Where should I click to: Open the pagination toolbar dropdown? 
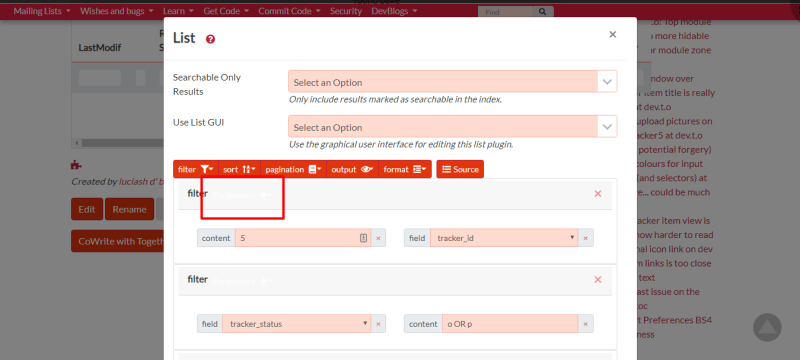[x=293, y=169]
